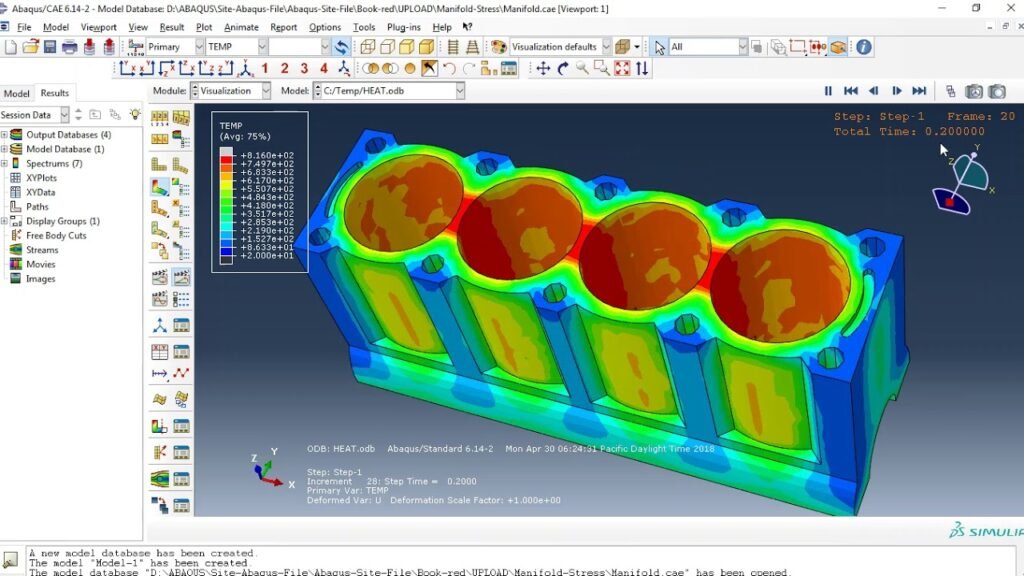Screen dimensions: 1024x576
Task: Click the Plot contours on deformed shape icon
Action: 160,187
